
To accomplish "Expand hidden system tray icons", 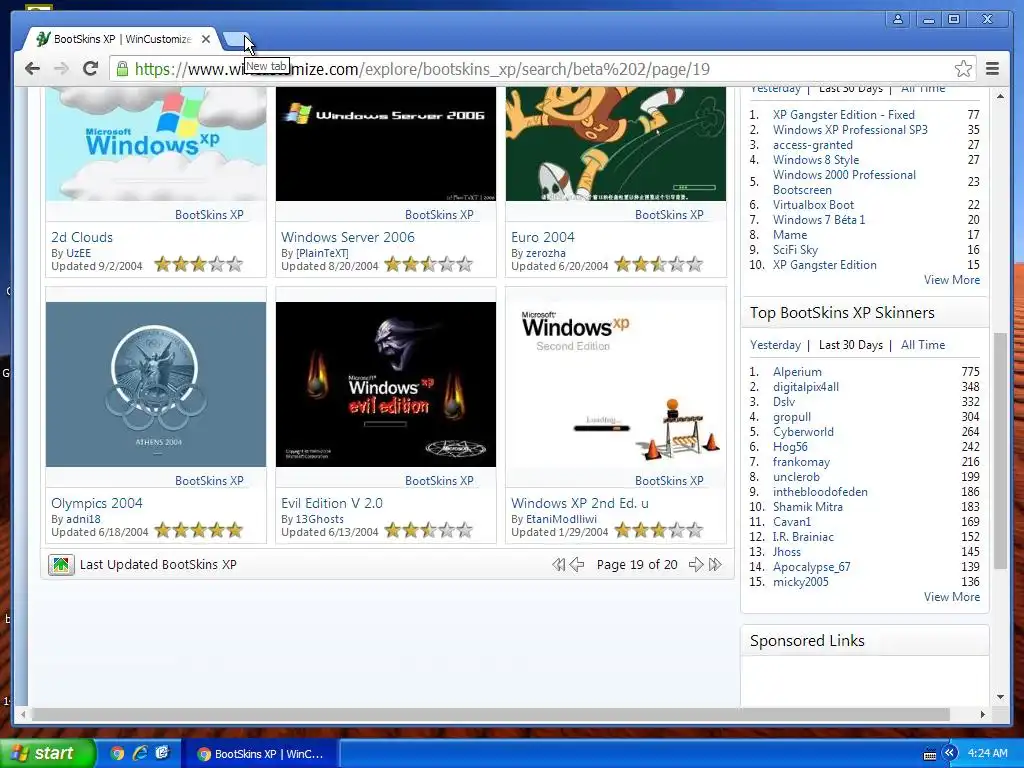I will tap(949, 754).
